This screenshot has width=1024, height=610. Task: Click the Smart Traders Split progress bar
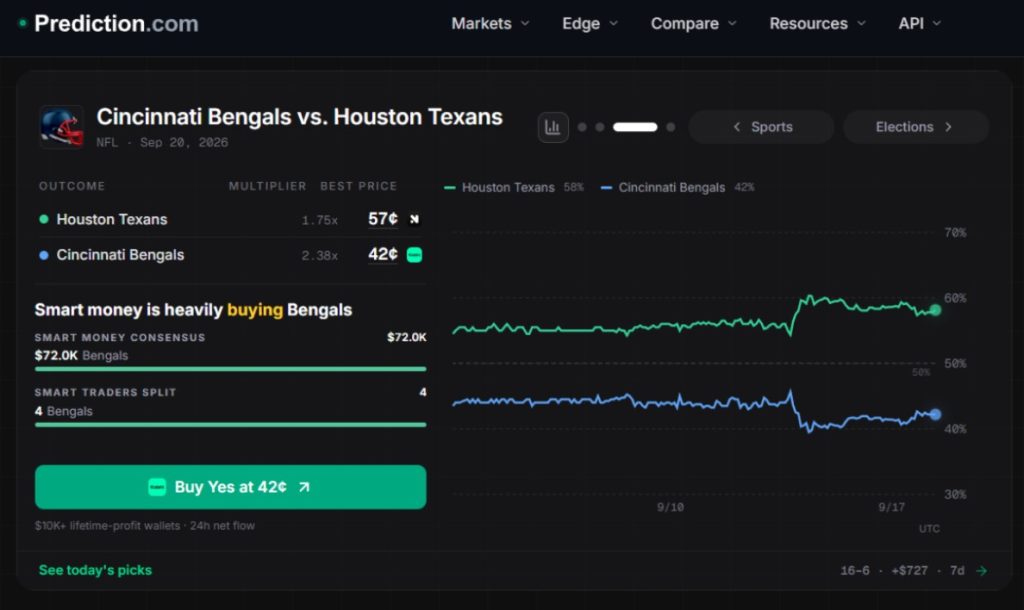pos(231,425)
